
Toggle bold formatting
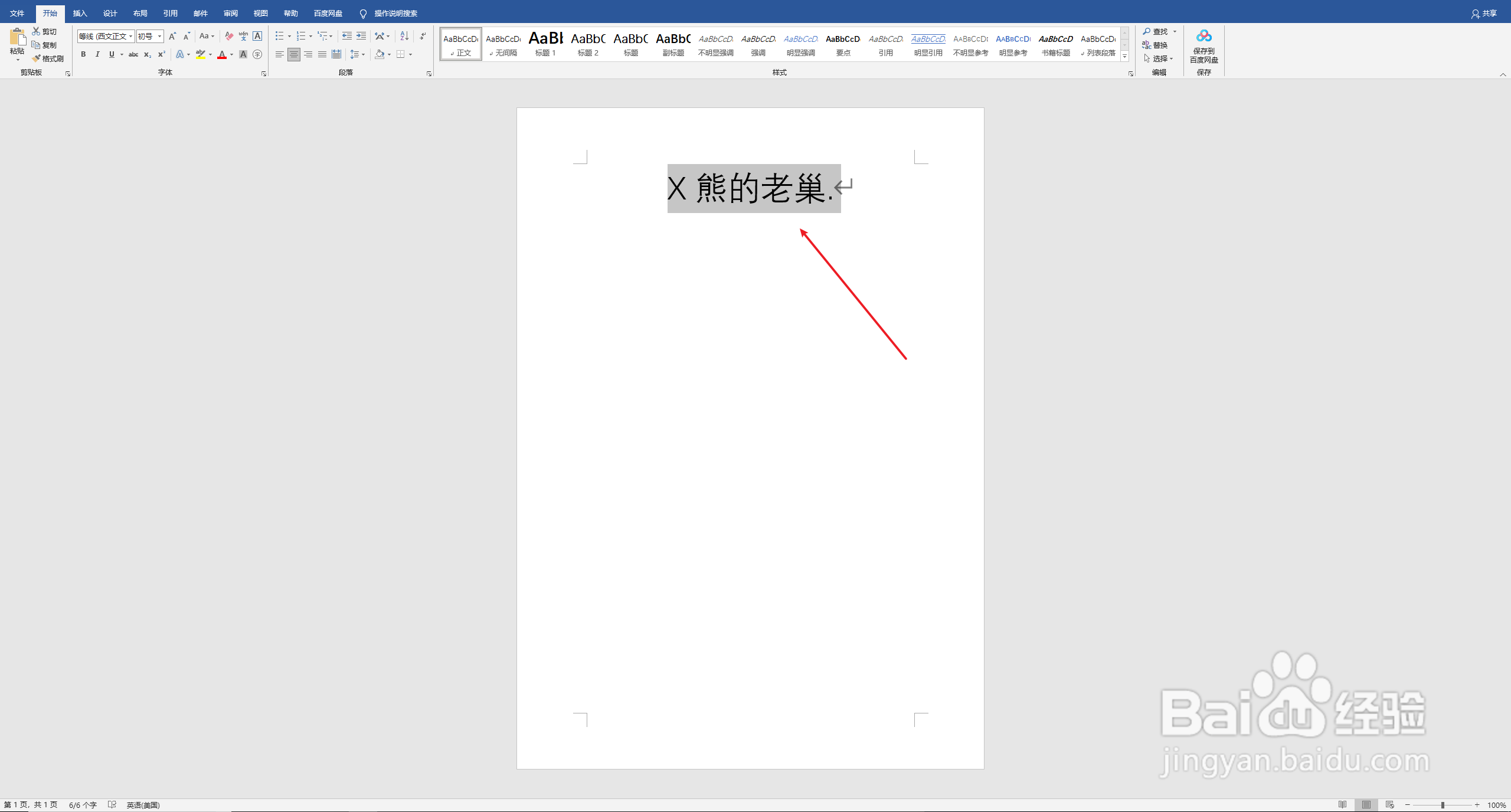(83, 54)
